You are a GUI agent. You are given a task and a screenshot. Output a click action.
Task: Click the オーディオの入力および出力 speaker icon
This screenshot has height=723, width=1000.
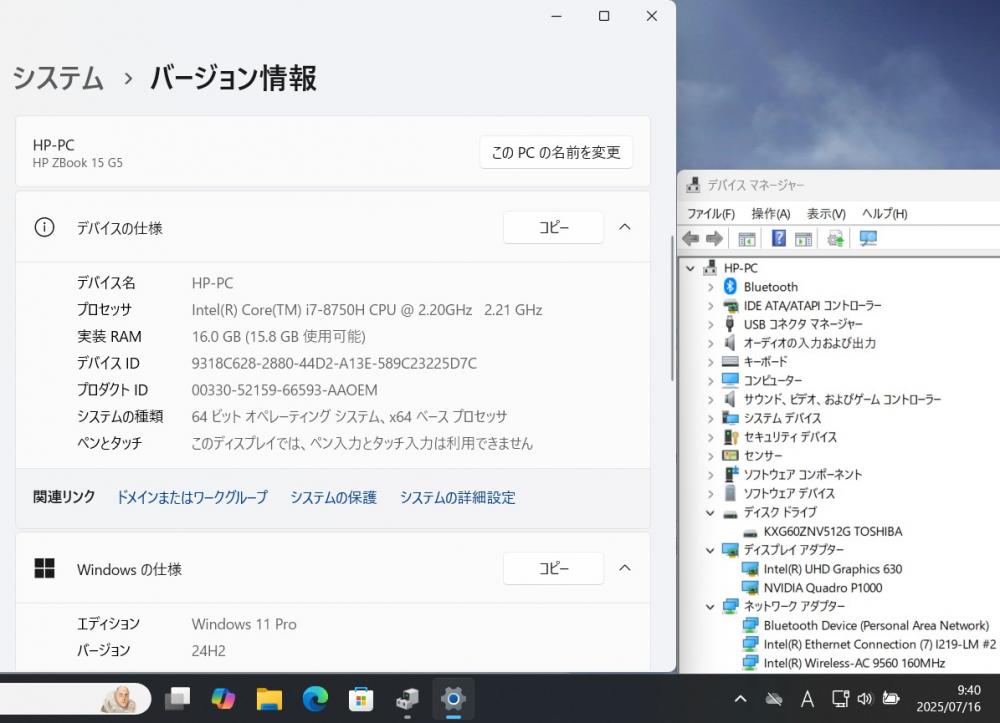click(730, 343)
